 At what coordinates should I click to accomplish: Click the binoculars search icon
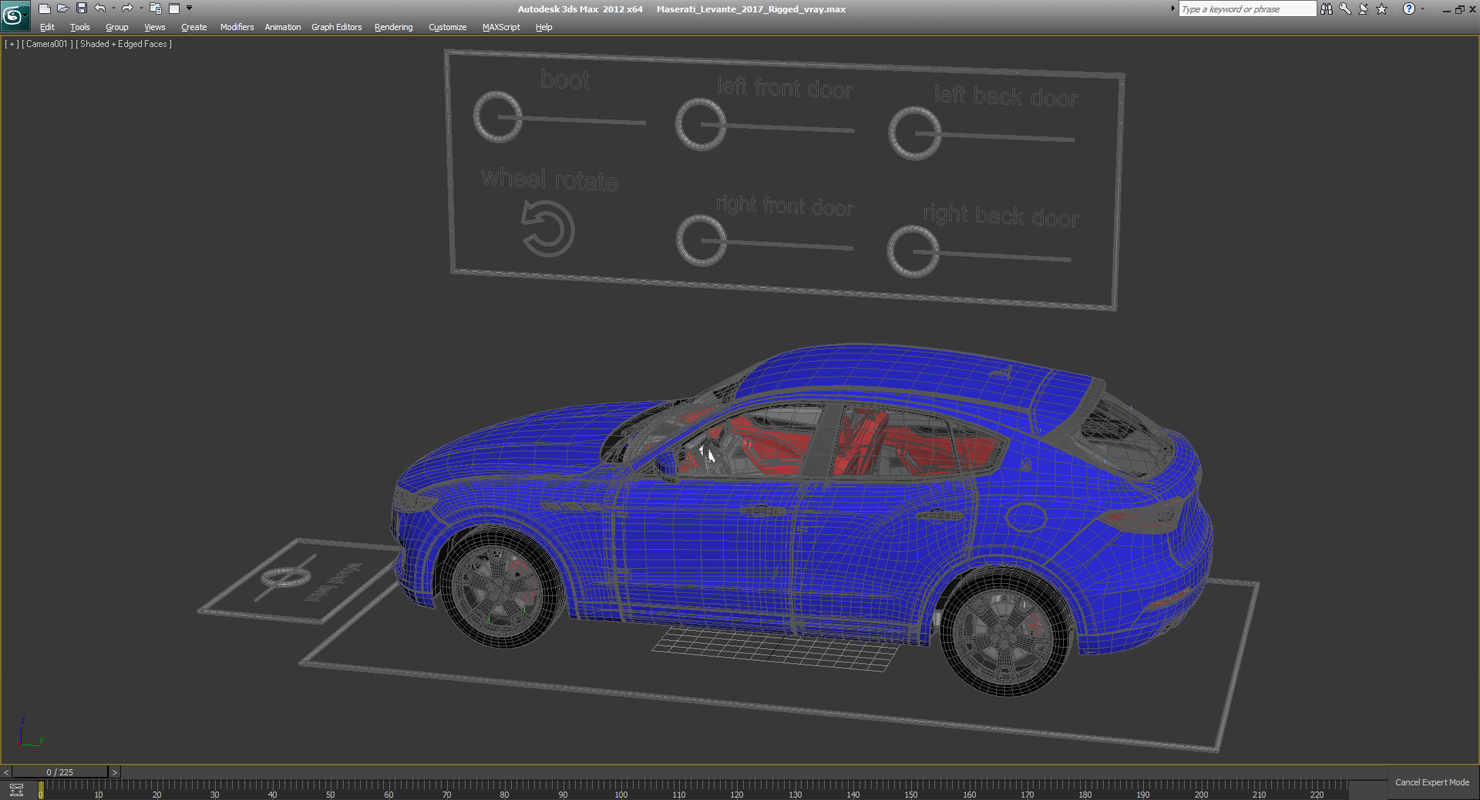1327,9
